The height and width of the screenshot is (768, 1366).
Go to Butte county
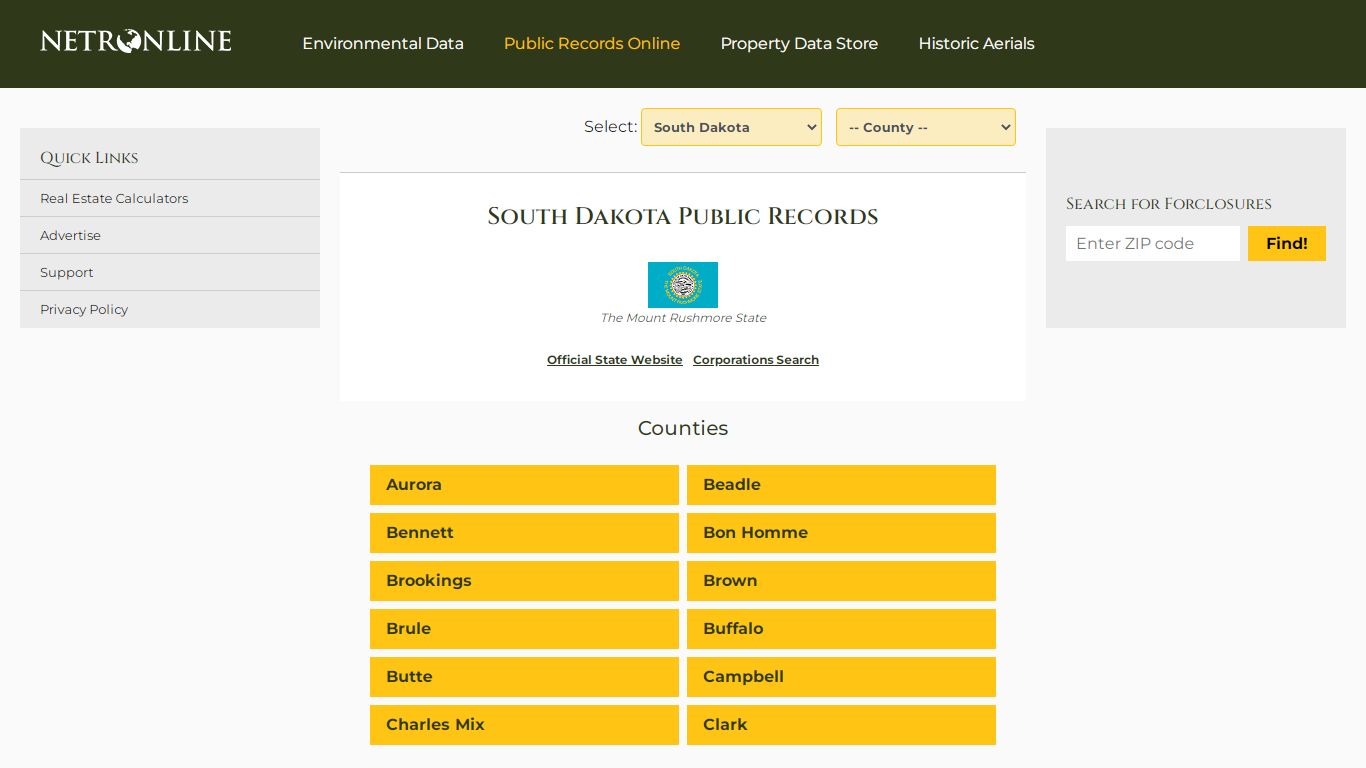[x=524, y=677]
